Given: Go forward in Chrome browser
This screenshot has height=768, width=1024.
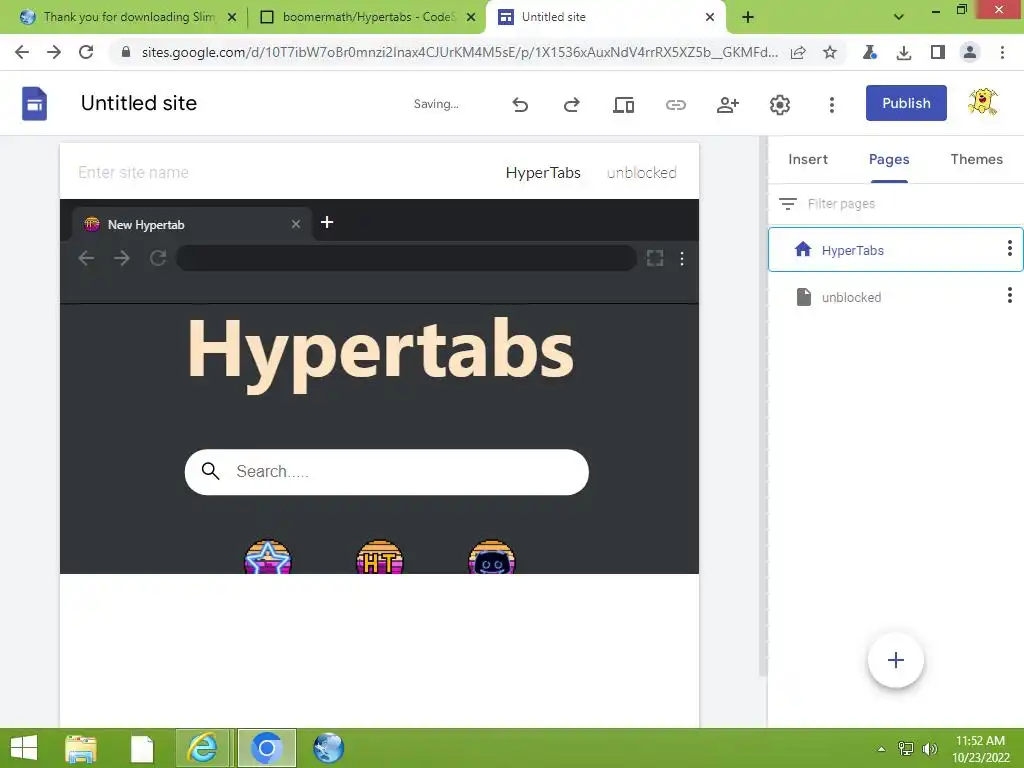Looking at the screenshot, I should [54, 52].
